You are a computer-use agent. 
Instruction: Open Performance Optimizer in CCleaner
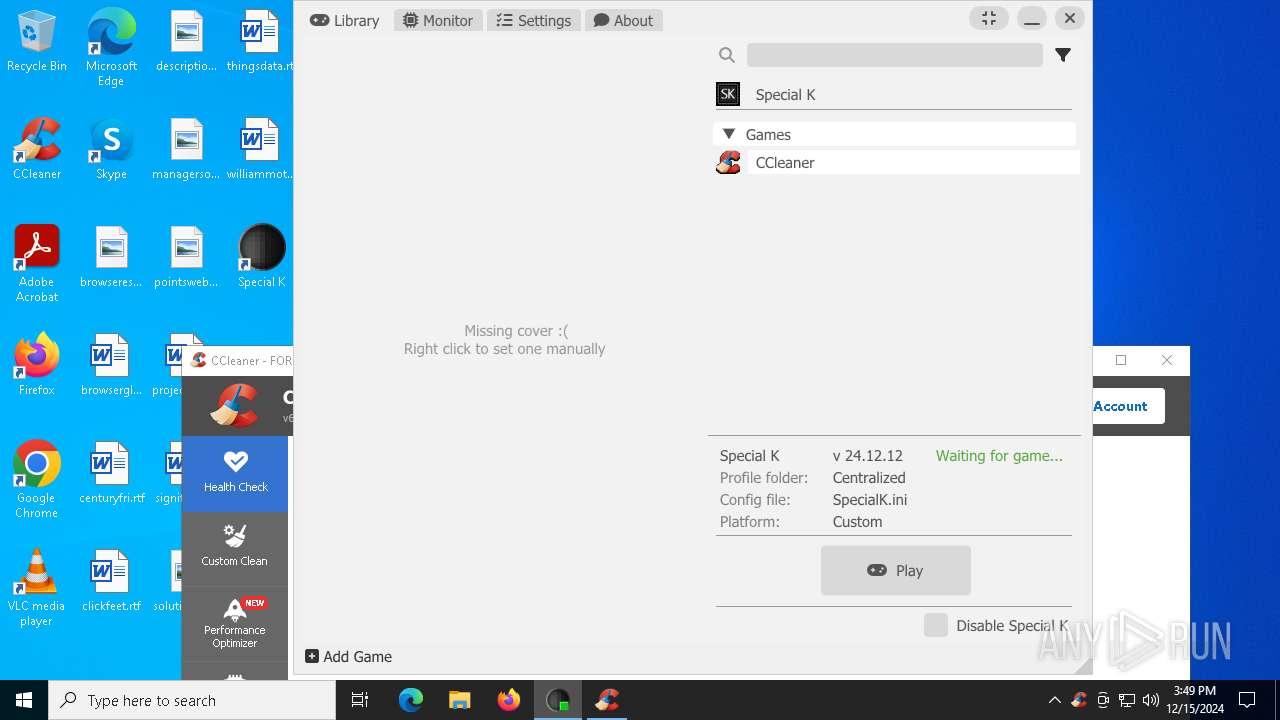click(x=235, y=622)
